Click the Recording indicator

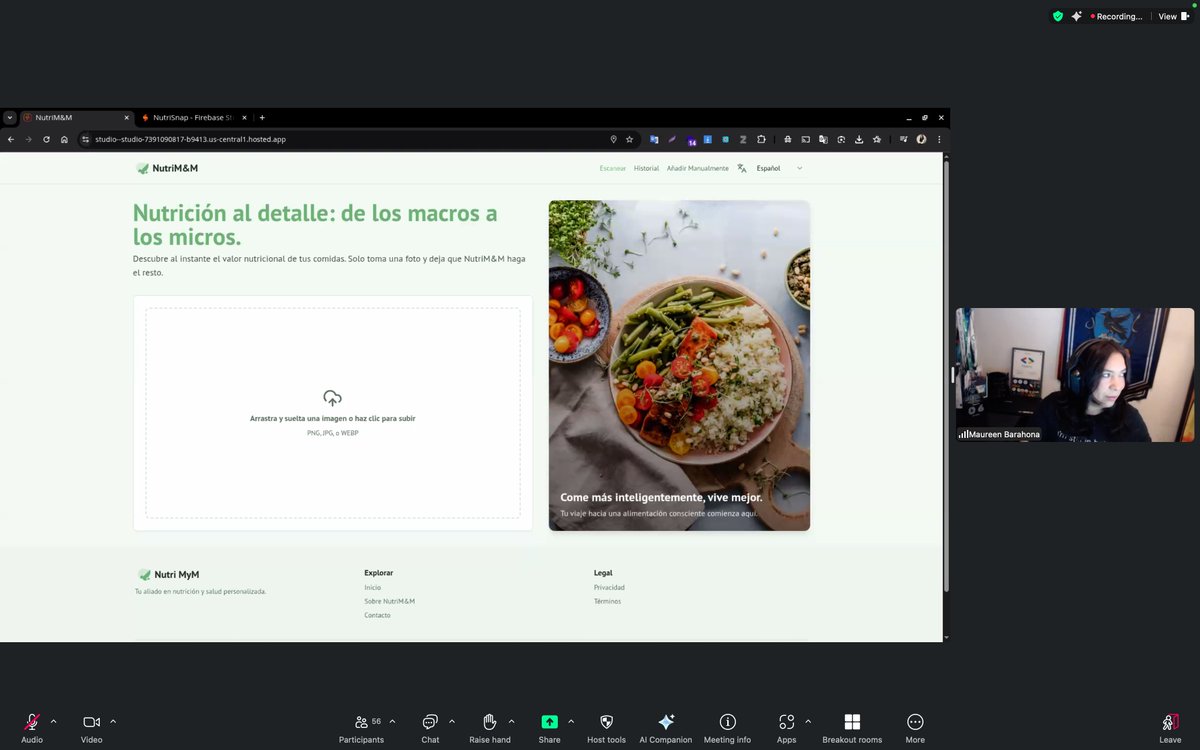1117,16
